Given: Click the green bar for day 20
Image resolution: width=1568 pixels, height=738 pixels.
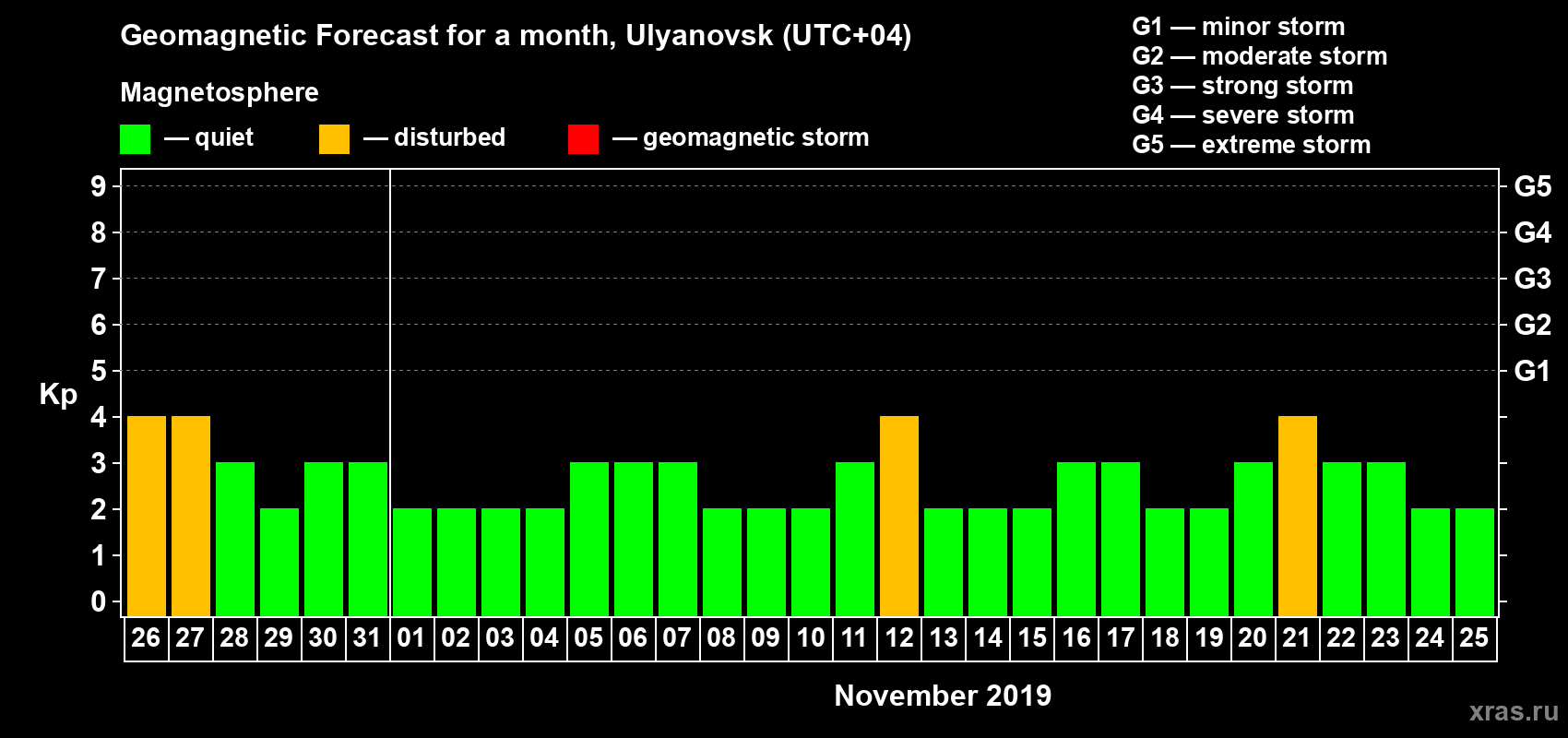Looking at the screenshot, I should point(1253,540).
